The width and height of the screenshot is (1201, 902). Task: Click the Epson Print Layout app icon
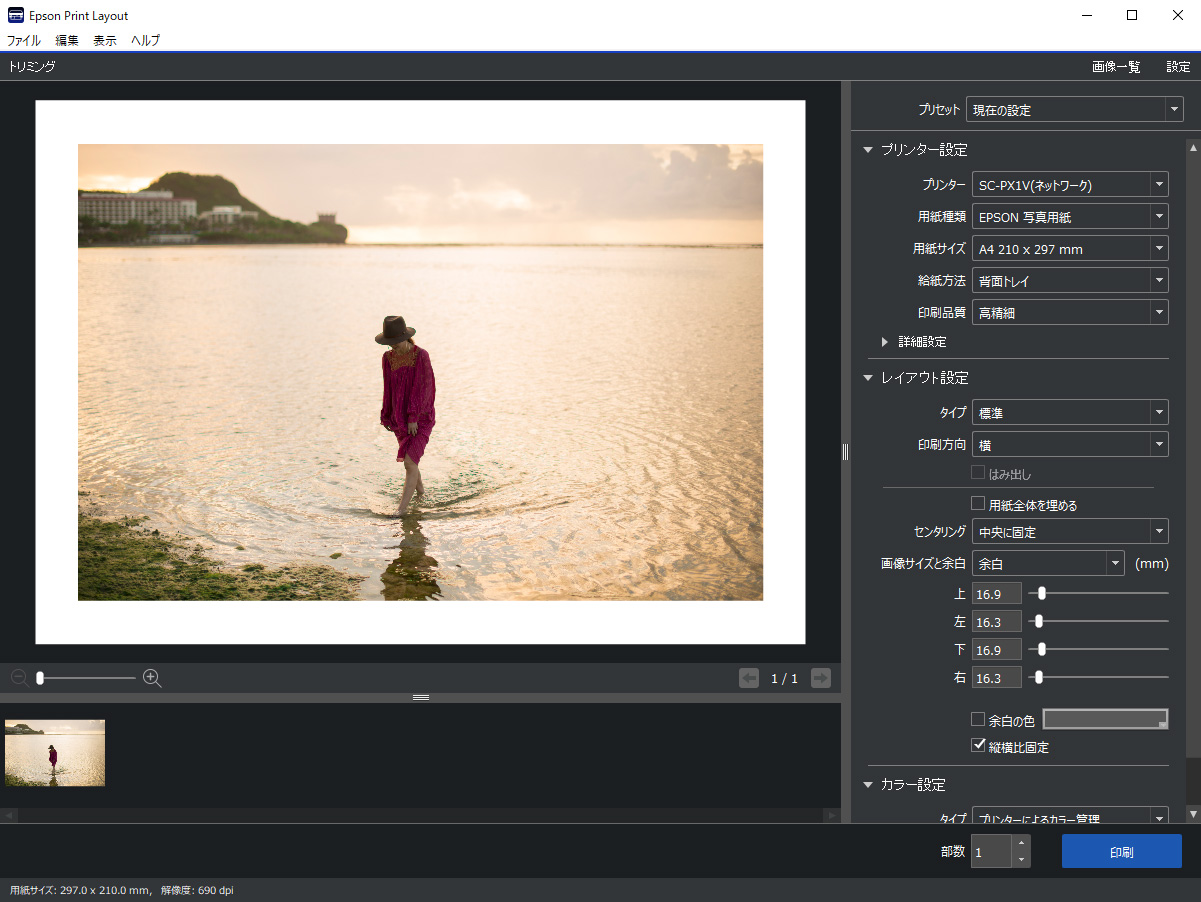tap(16, 15)
